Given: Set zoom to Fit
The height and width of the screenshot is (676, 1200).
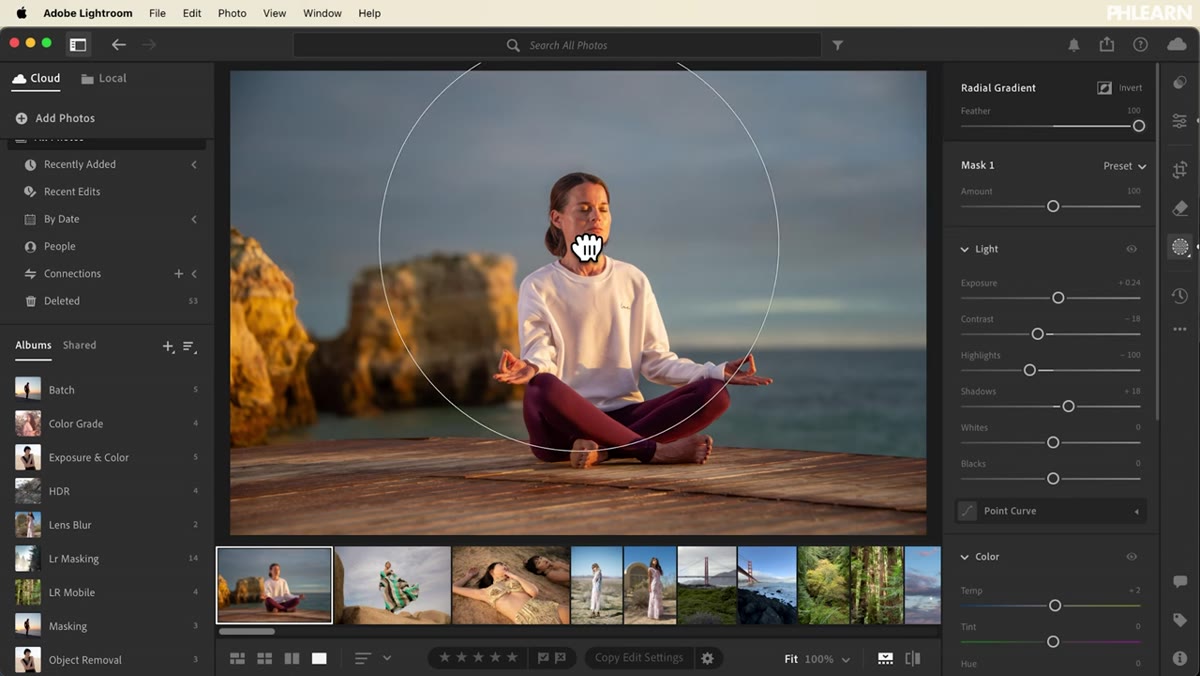Looking at the screenshot, I should 791,659.
